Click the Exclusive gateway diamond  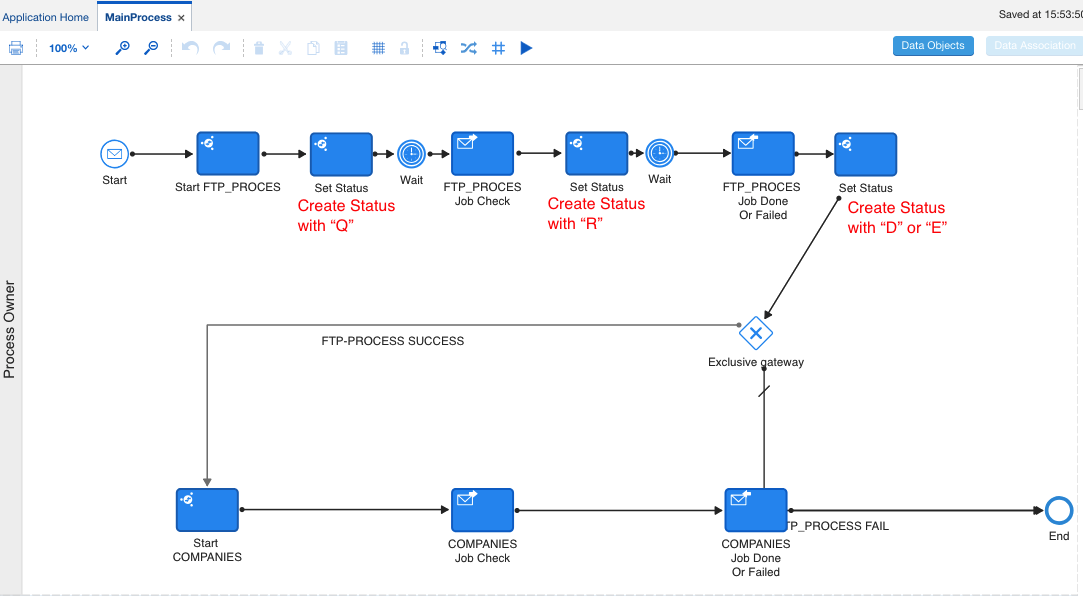[x=756, y=333]
